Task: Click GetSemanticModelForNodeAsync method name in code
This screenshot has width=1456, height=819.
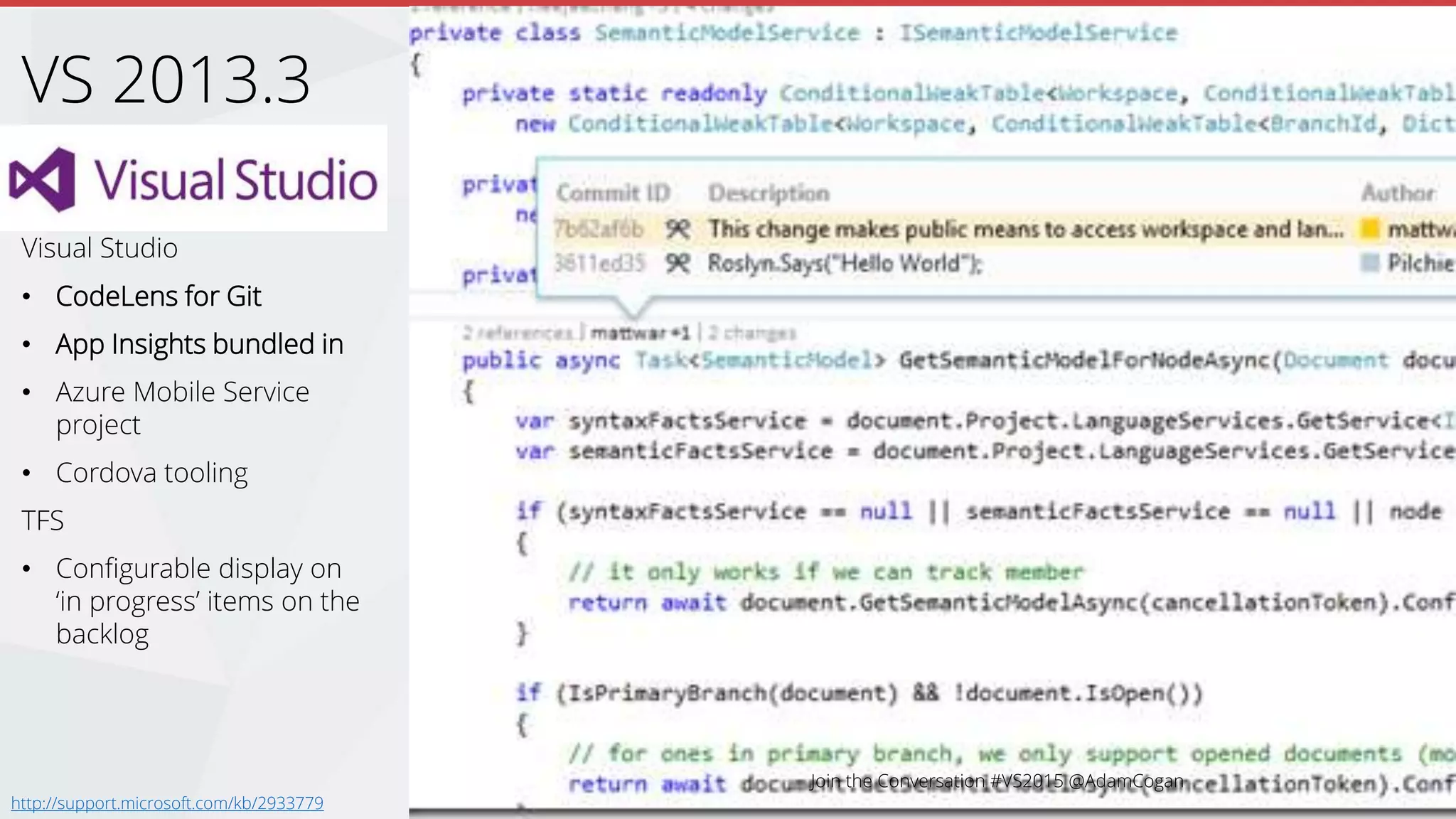Action: [1084, 360]
